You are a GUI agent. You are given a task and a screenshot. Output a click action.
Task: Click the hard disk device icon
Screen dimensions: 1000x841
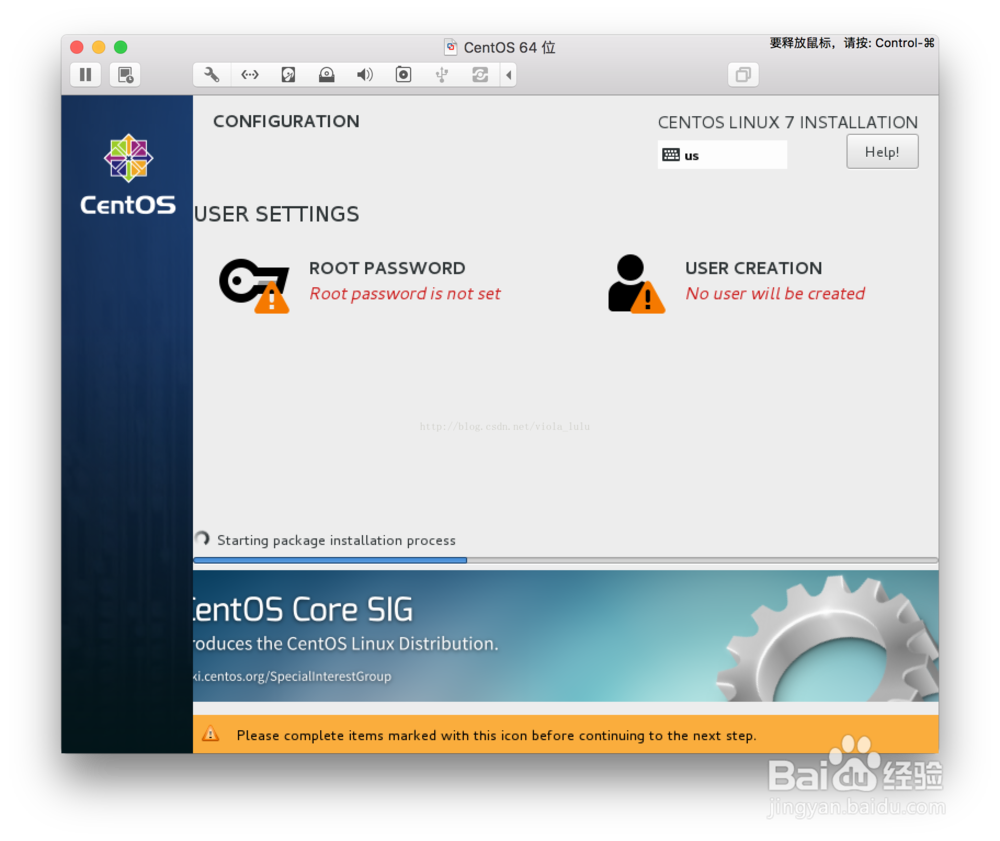click(x=288, y=75)
